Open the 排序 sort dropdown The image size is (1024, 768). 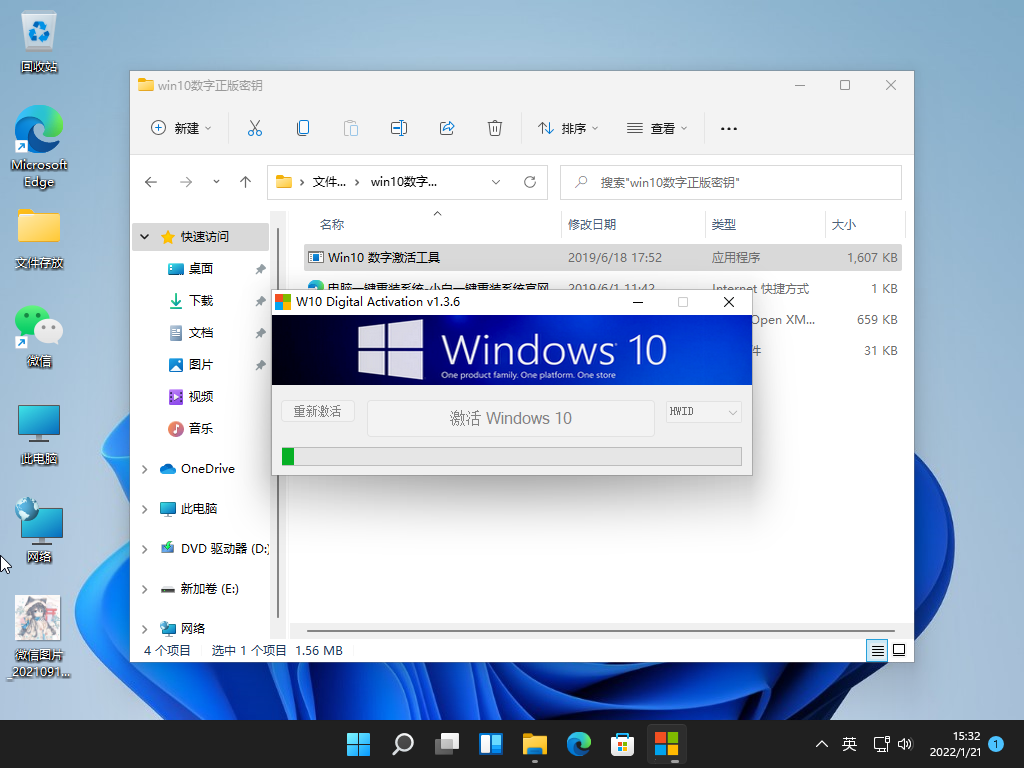tap(568, 128)
